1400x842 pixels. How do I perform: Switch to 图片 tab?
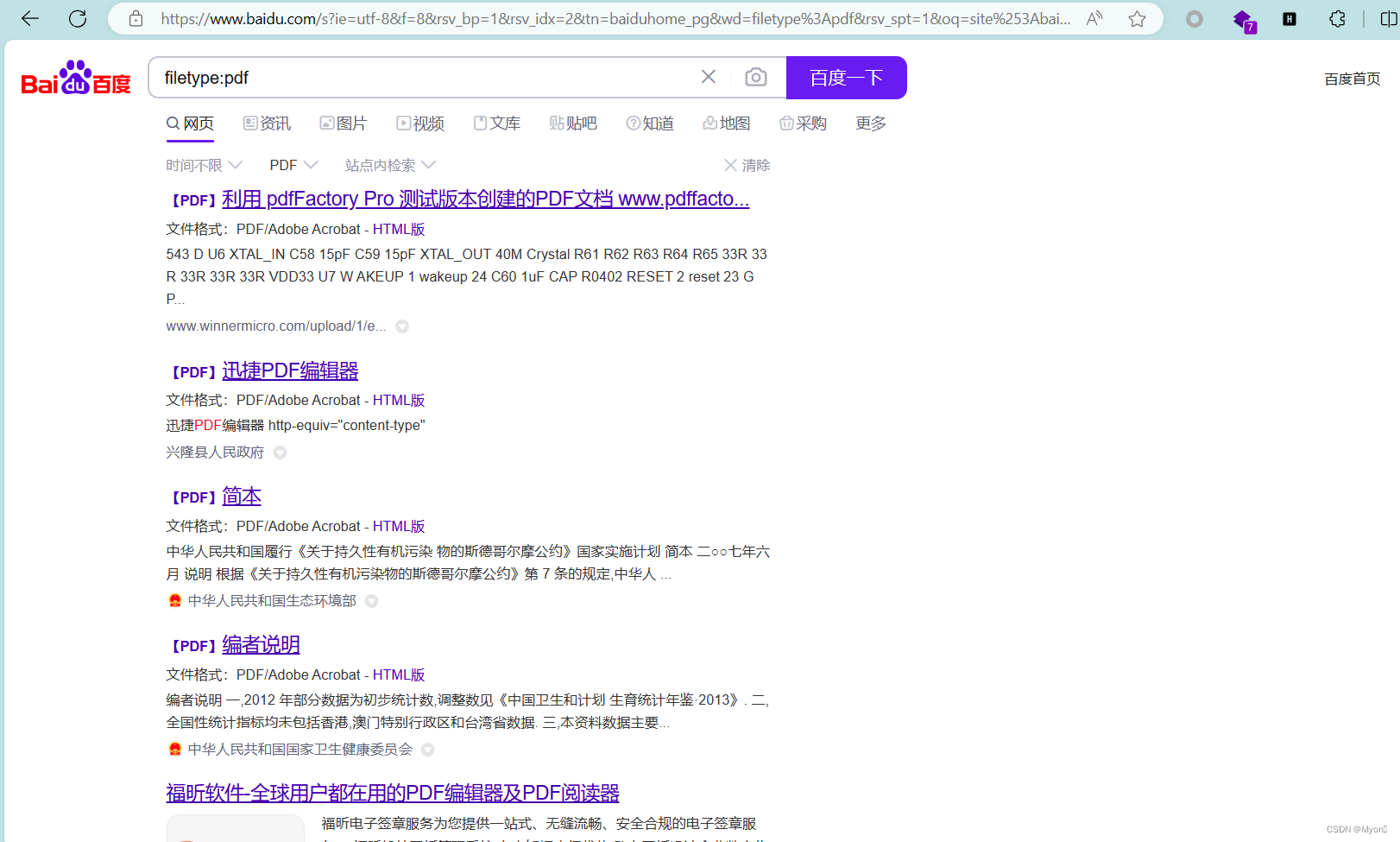point(343,123)
